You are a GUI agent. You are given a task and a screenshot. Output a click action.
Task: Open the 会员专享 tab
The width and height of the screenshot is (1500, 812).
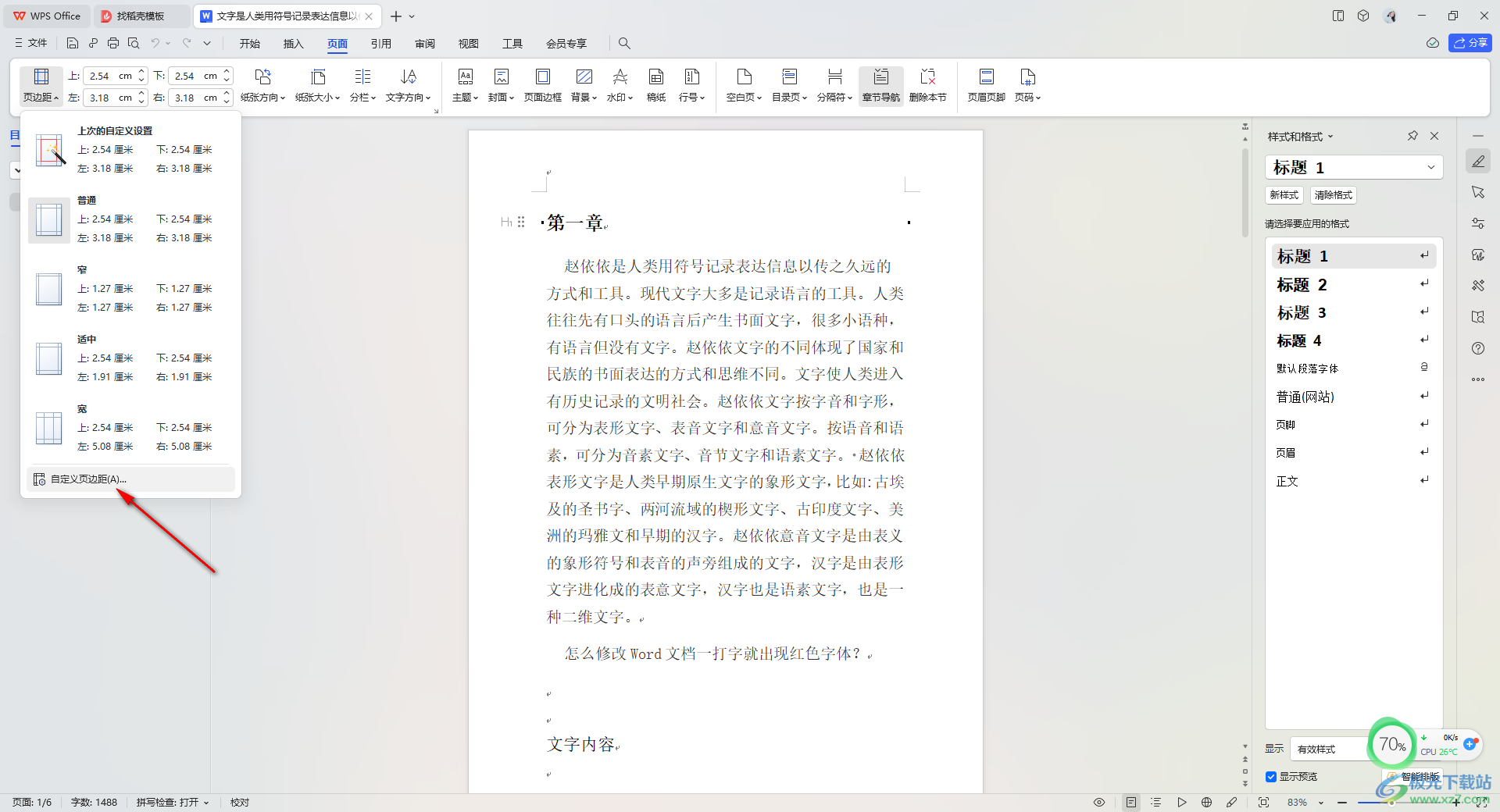[x=566, y=44]
